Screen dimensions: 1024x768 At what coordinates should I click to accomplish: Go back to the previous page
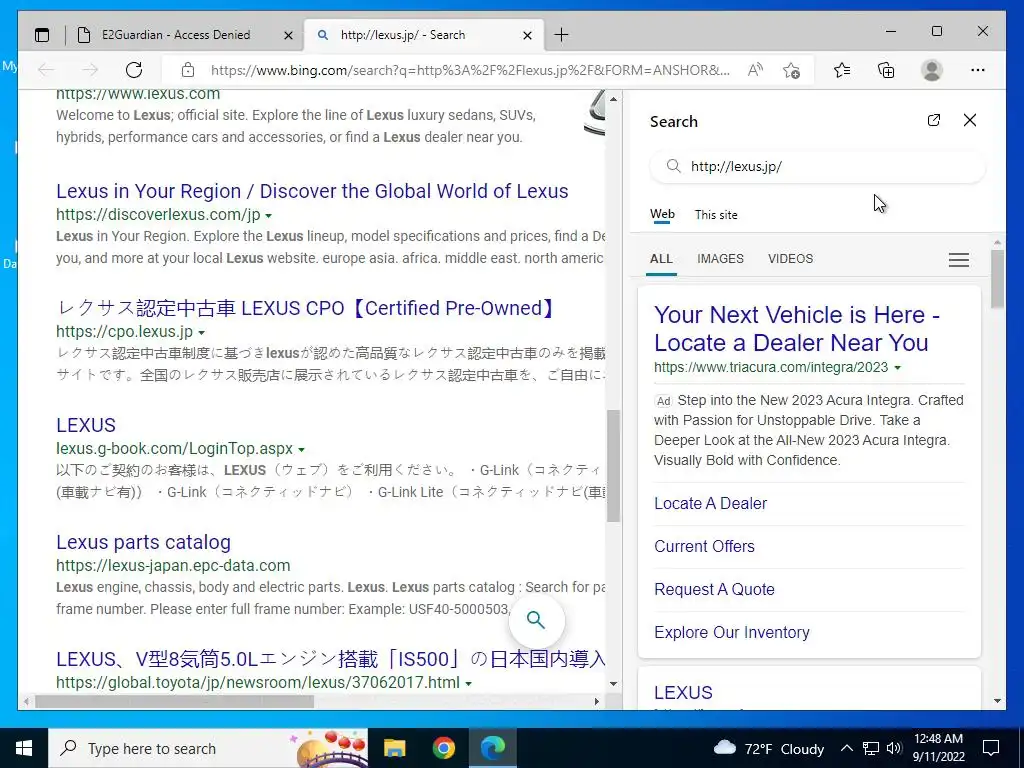pyautogui.click(x=46, y=70)
